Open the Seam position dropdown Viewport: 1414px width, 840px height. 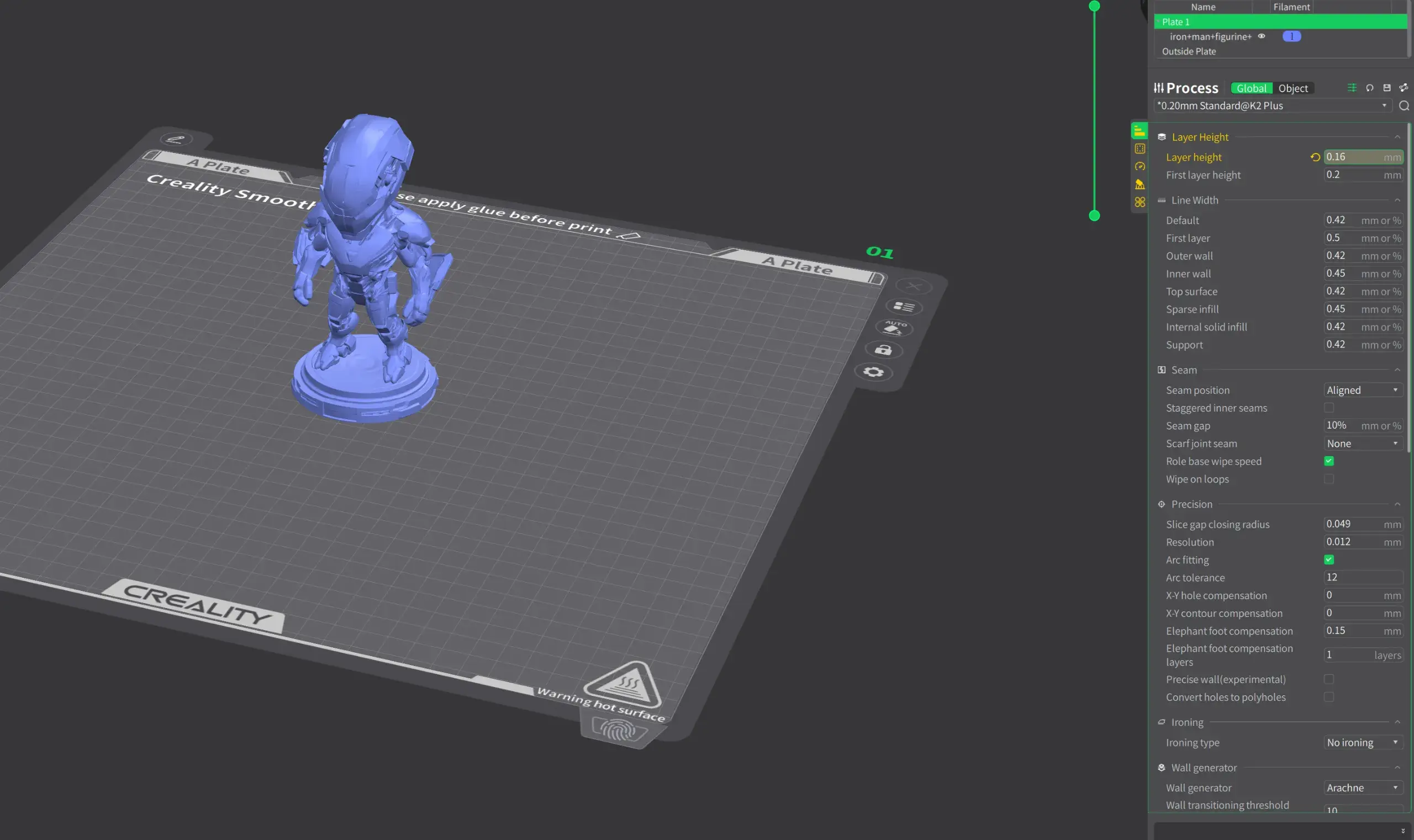tap(1362, 390)
